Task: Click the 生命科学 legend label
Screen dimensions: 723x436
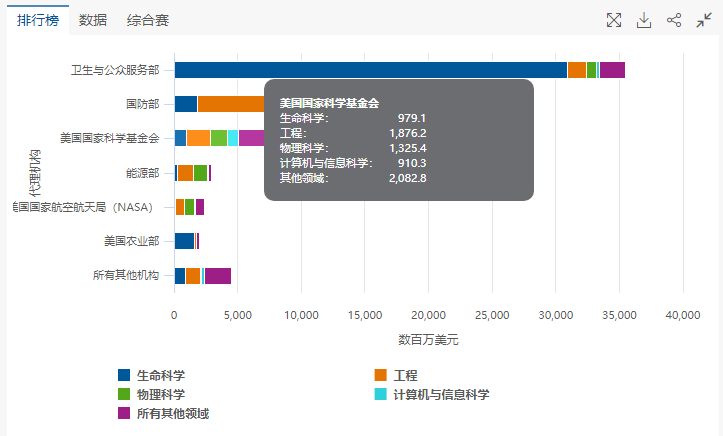Action: coord(161,375)
